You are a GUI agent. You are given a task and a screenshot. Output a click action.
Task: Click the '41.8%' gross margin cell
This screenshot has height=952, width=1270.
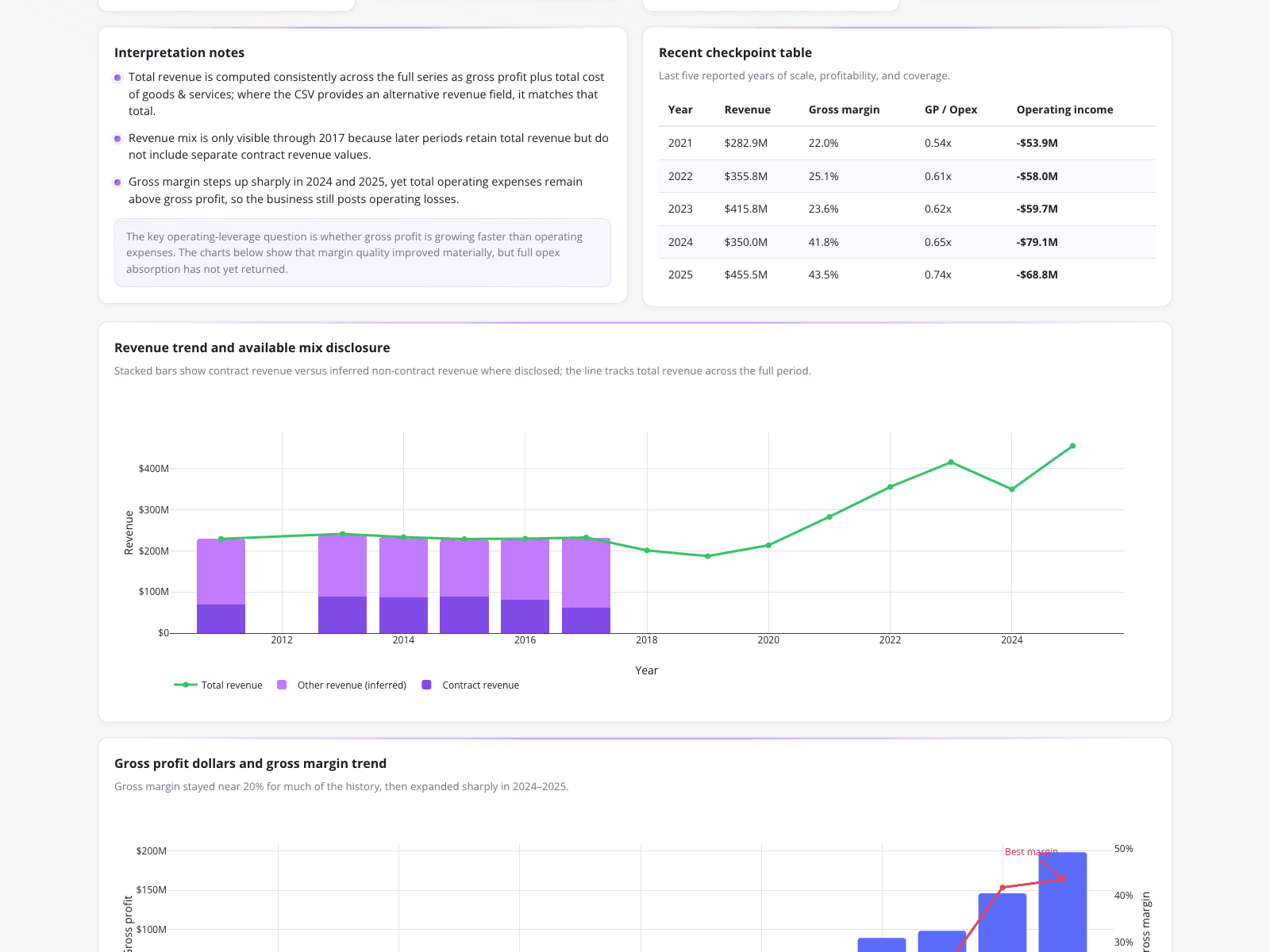pos(824,242)
